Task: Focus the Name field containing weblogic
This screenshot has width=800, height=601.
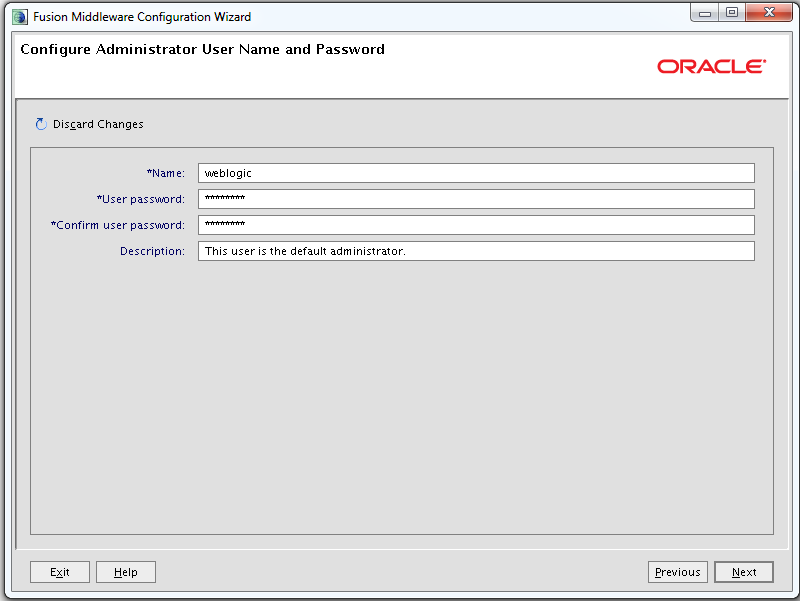Action: 476,173
